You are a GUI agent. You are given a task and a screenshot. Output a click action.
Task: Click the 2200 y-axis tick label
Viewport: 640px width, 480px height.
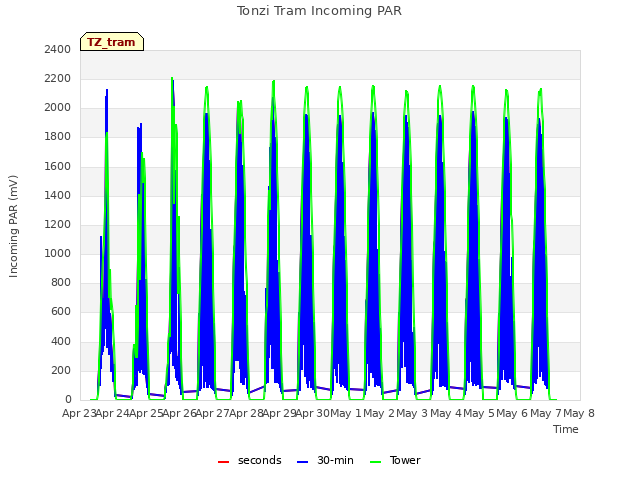(58, 78)
